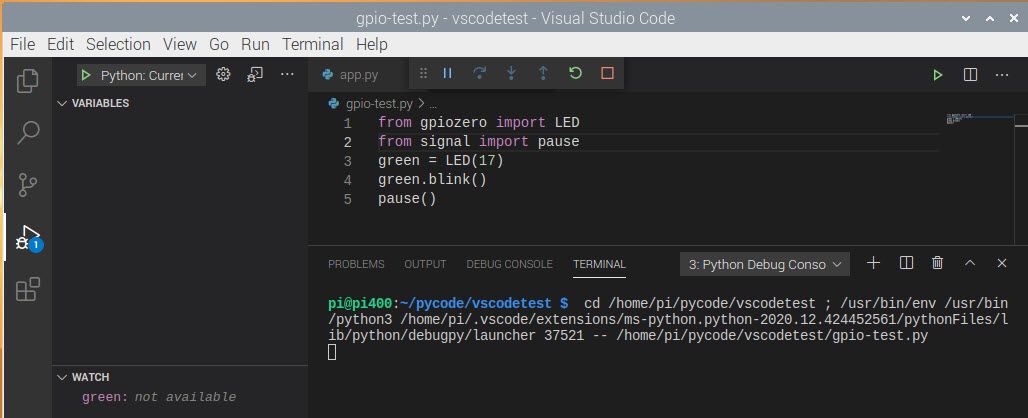
Task: Split the editor to the right
Action: pos(970,75)
